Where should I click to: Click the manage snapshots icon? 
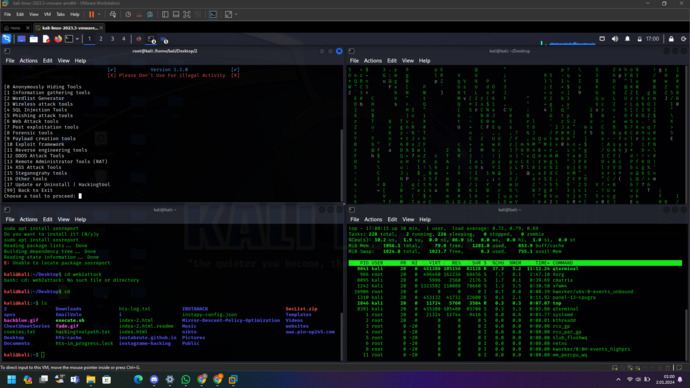(150, 15)
